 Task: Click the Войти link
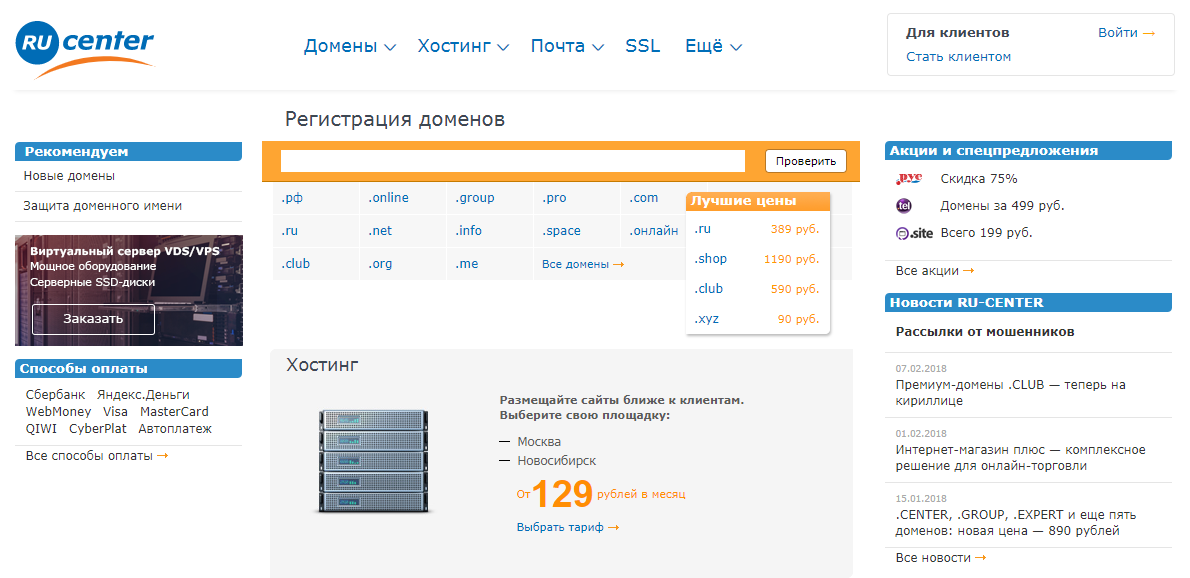(1116, 32)
